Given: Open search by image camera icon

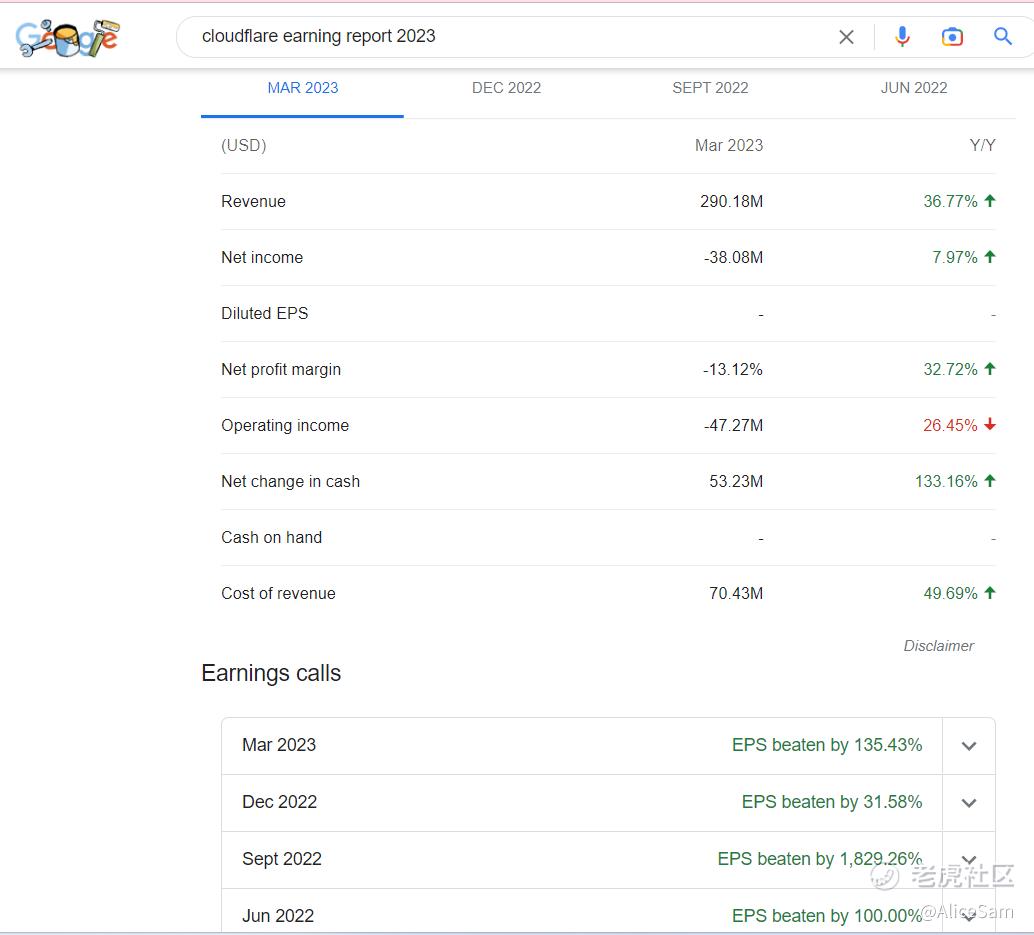Looking at the screenshot, I should tap(952, 37).
